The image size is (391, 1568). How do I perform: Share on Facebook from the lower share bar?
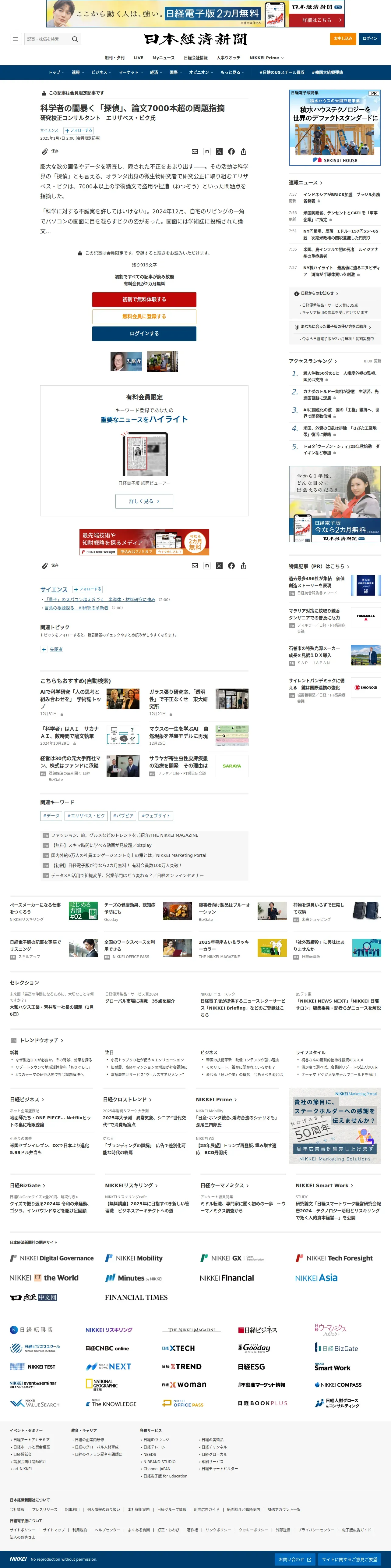[231, 565]
